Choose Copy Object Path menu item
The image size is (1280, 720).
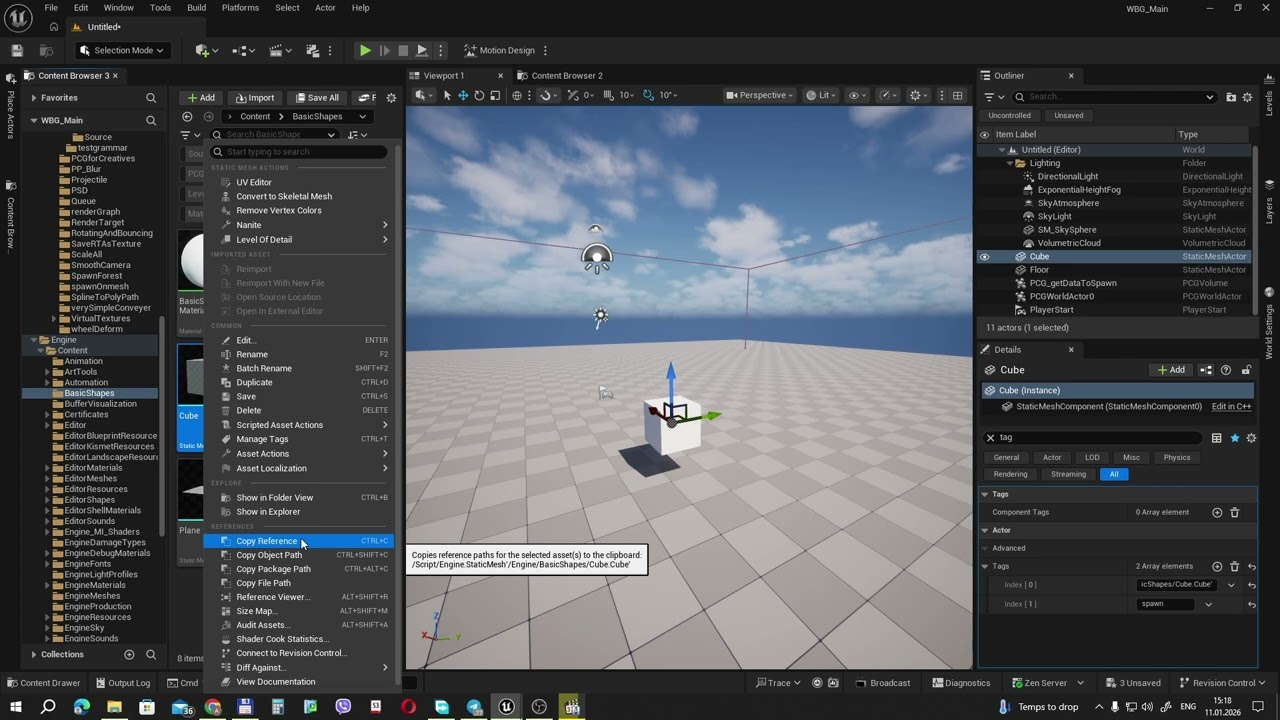(x=299, y=555)
